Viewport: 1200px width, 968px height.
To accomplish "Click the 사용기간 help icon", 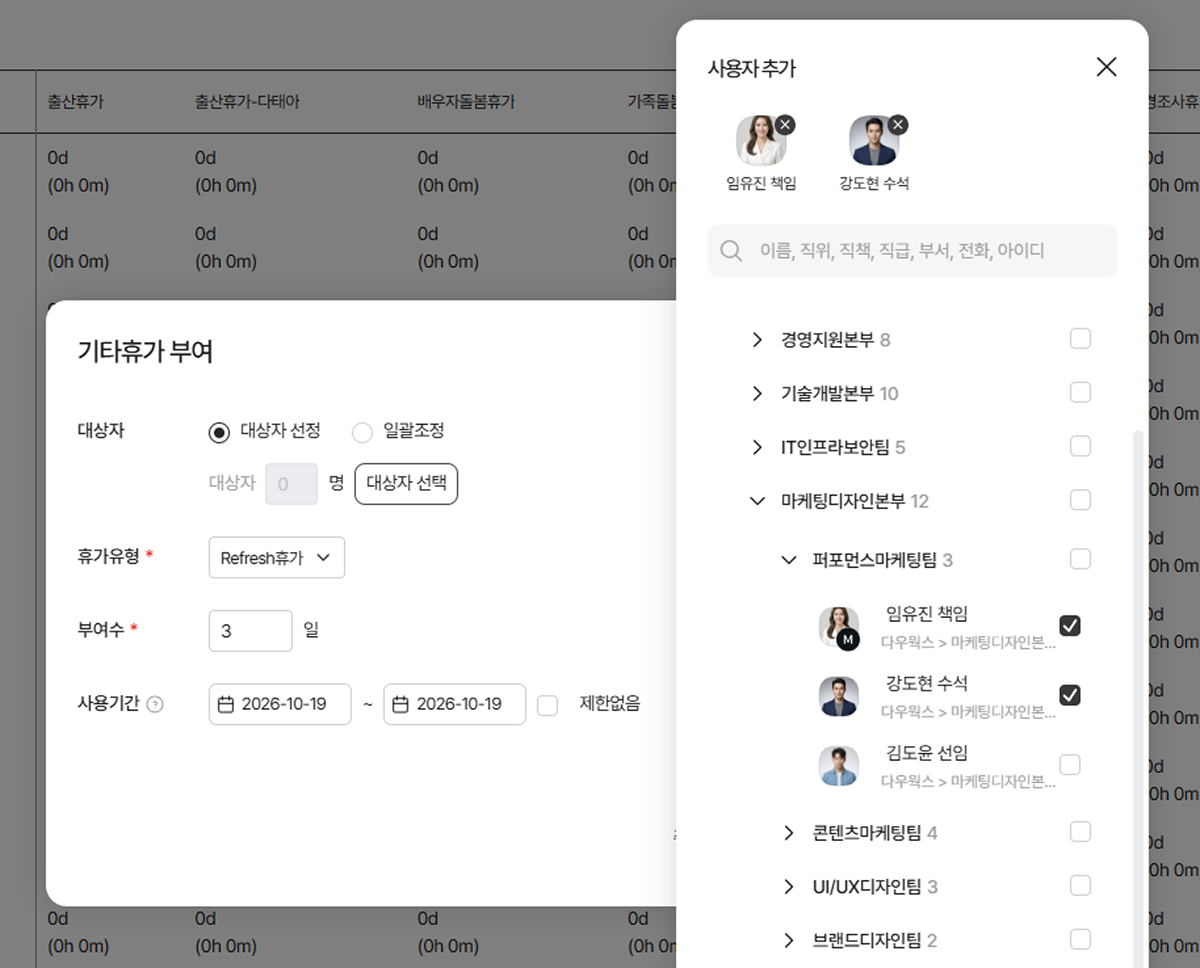I will coord(155,704).
